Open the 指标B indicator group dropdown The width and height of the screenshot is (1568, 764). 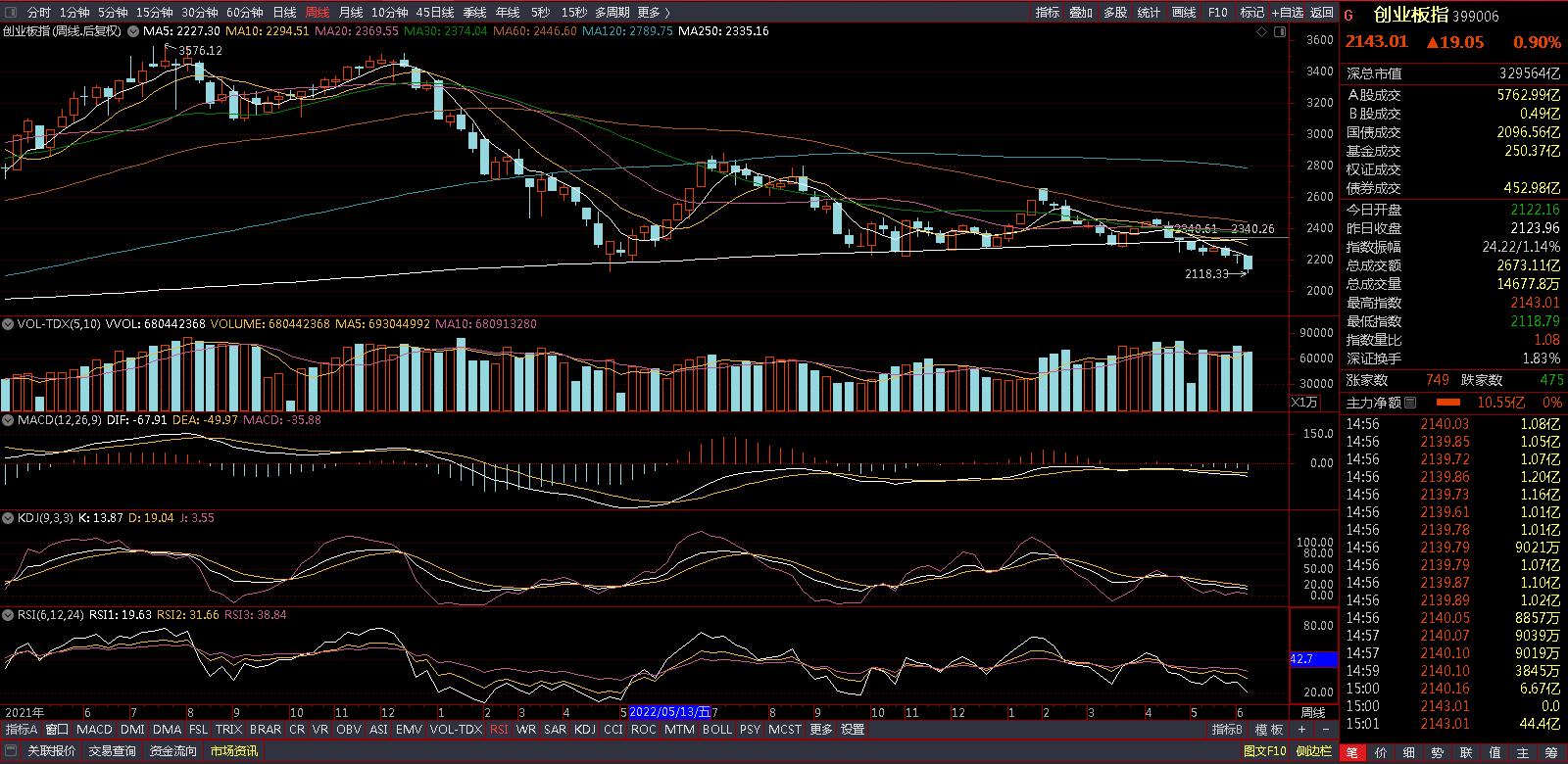pyautogui.click(x=1227, y=730)
